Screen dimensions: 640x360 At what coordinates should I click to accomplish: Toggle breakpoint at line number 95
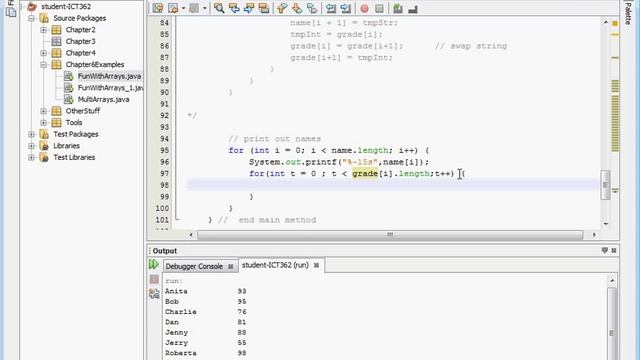(x=164, y=150)
